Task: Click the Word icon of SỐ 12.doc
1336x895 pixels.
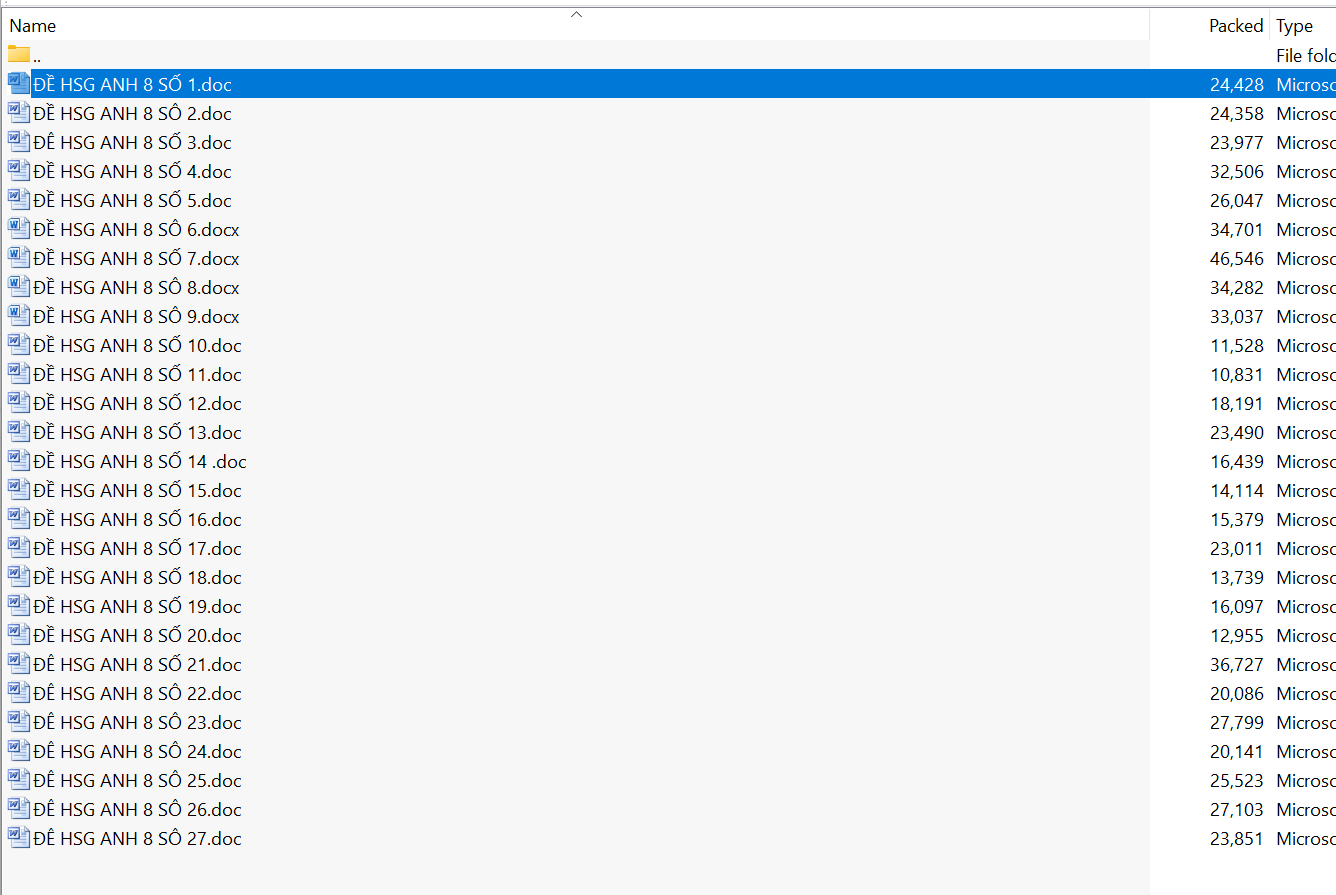Action: tap(19, 403)
